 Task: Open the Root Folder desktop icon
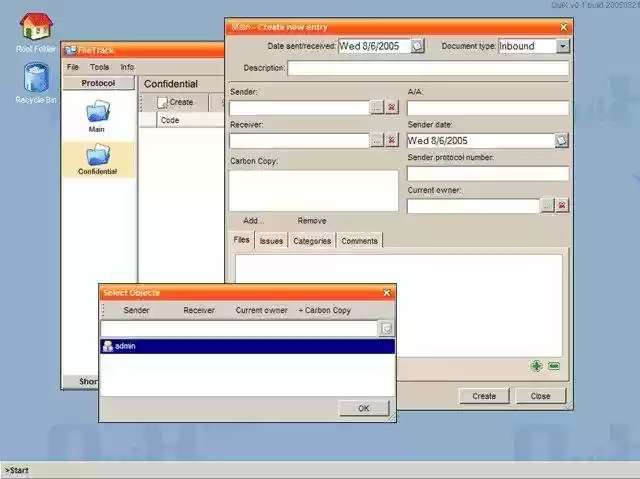coord(36,27)
